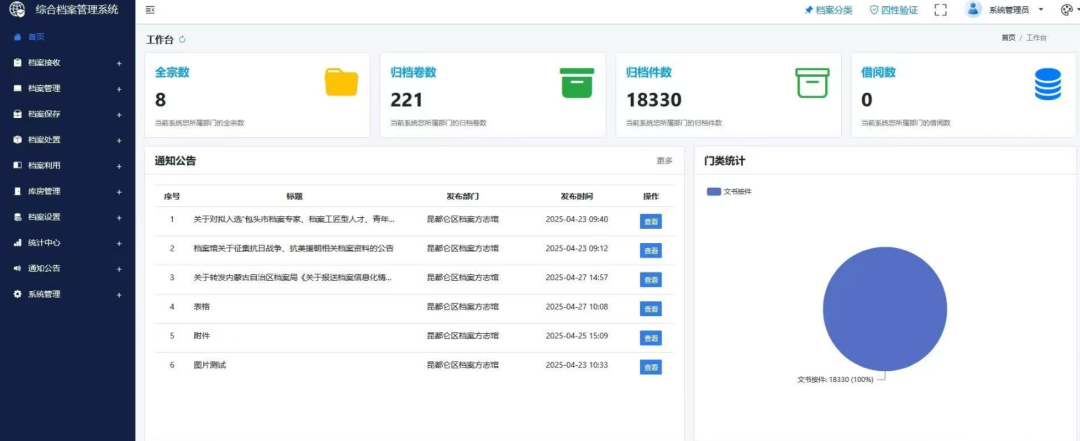Image resolution: width=1080 pixels, height=441 pixels.
Task: Click the yellow folder icon in 全宗数 card
Action: coord(342,82)
